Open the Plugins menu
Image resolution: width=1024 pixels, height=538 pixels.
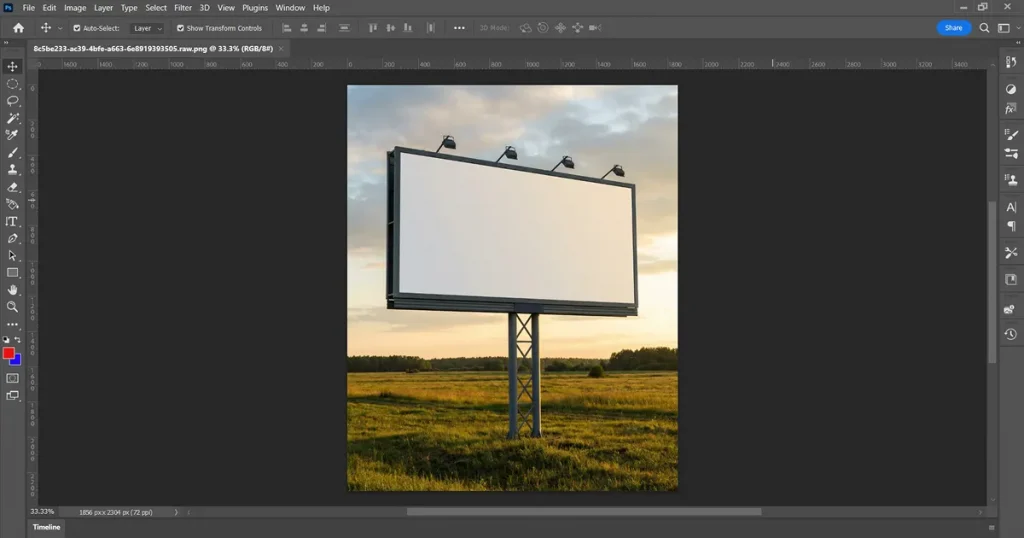coord(255,8)
